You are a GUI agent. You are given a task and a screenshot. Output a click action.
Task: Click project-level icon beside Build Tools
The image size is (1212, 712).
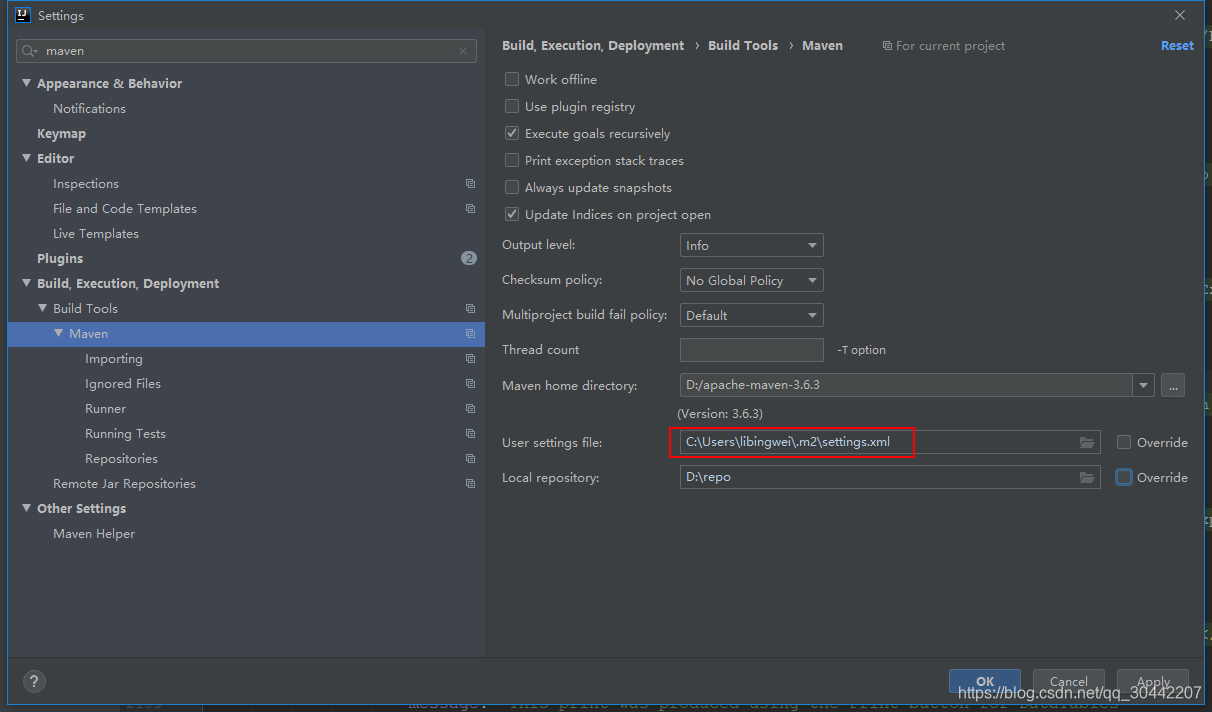click(470, 309)
